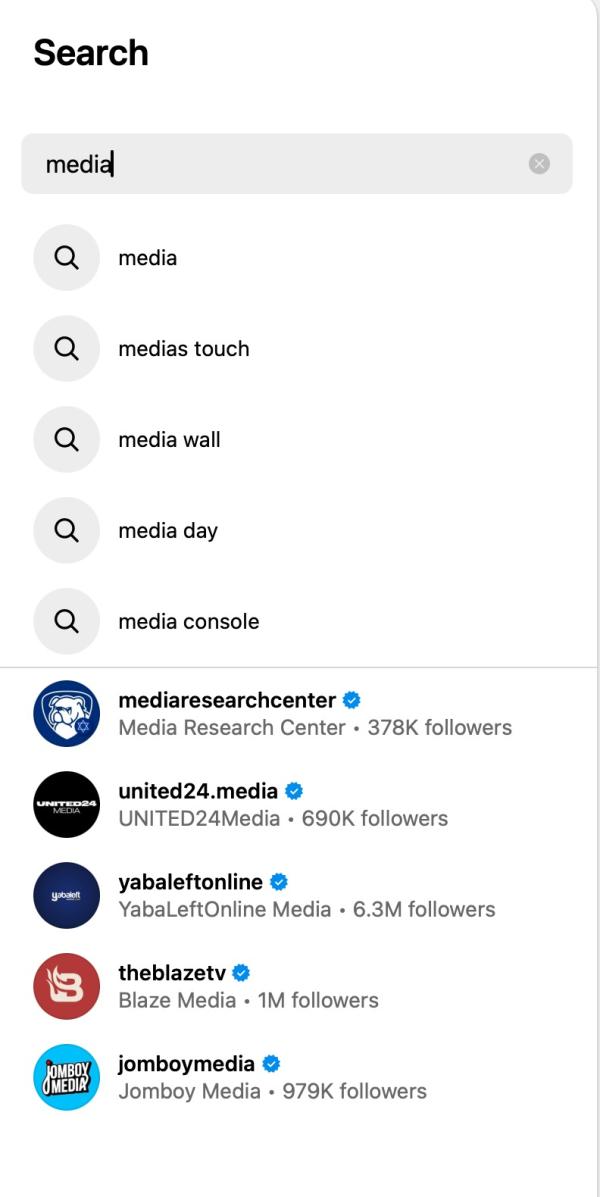This screenshot has height=1197, width=600.
Task: Open the Media Research Center profile avatar
Action: click(x=66, y=713)
